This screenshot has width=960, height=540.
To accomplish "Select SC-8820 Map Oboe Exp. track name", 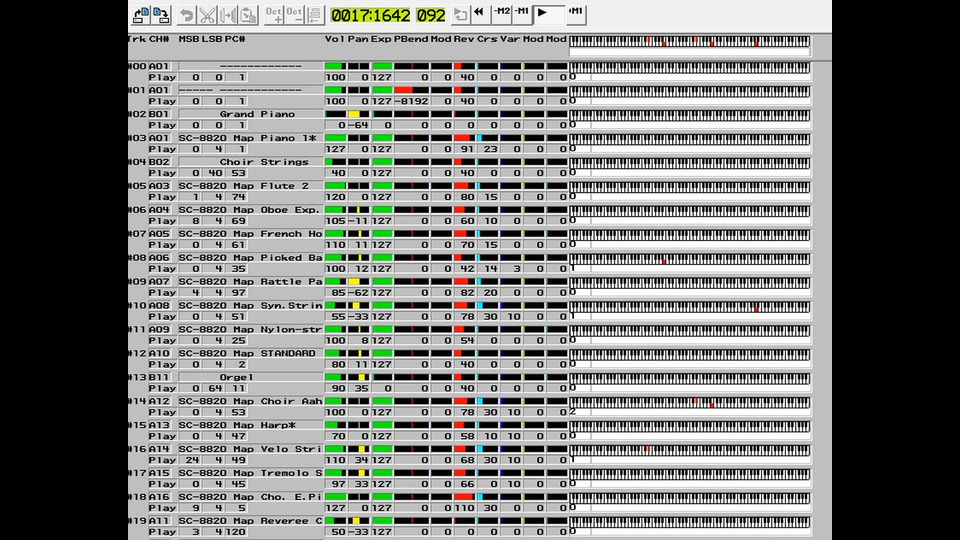I will [x=251, y=209].
